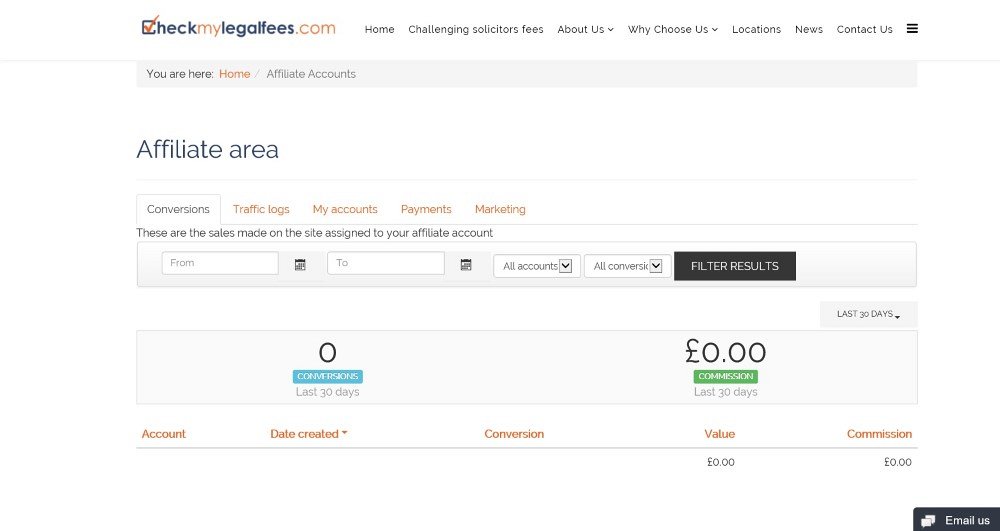Image resolution: width=1000 pixels, height=531 pixels.
Task: Click the From date input field
Action: [x=220, y=263]
